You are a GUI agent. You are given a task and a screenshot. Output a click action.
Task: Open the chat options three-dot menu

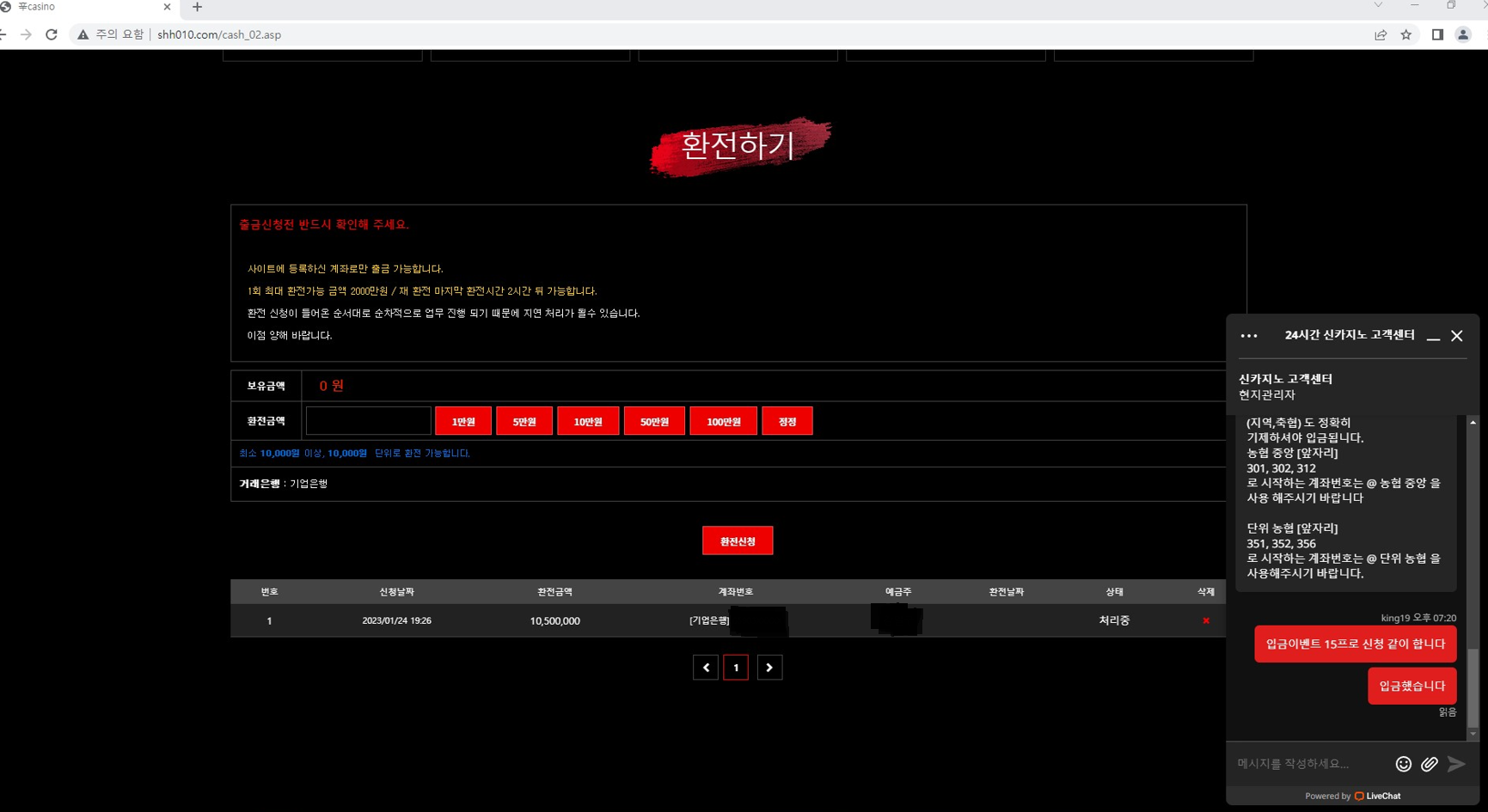[1248, 336]
